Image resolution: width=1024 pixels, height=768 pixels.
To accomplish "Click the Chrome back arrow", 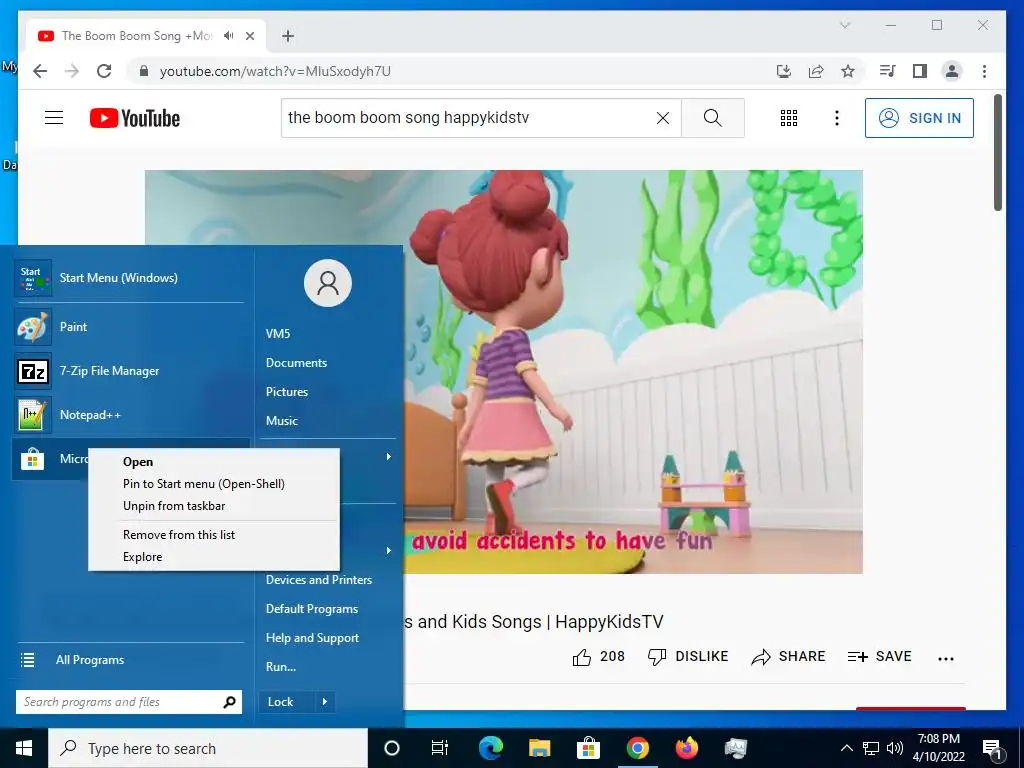I will [x=40, y=71].
